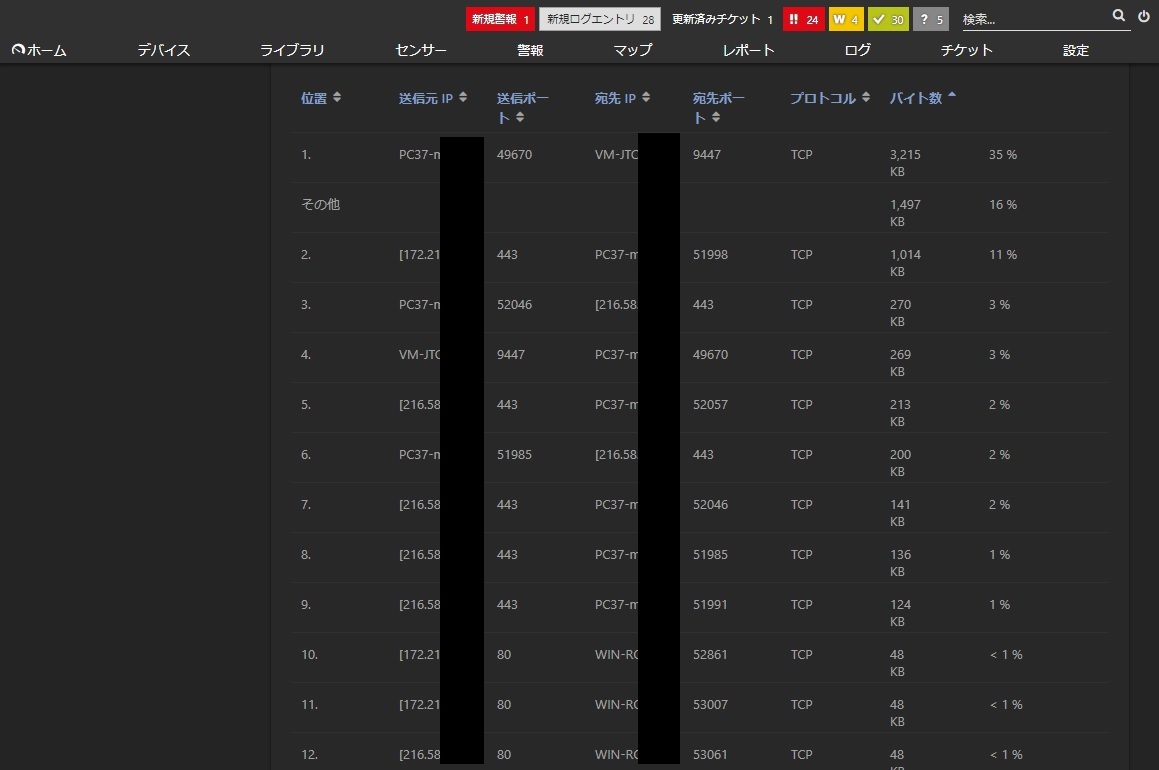Open the レポート menu
The width and height of the screenshot is (1159, 770).
coord(749,50)
